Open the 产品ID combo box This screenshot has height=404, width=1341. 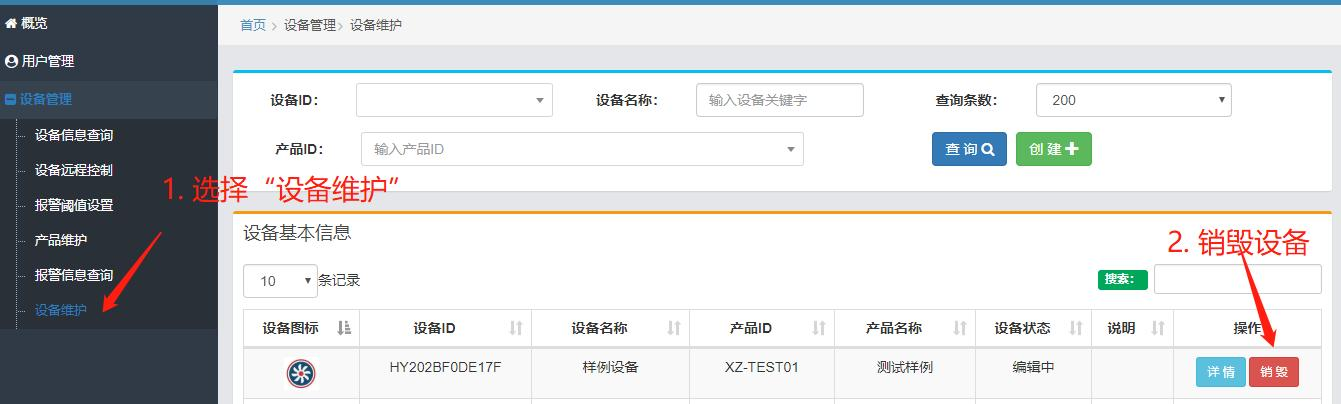click(x=582, y=149)
